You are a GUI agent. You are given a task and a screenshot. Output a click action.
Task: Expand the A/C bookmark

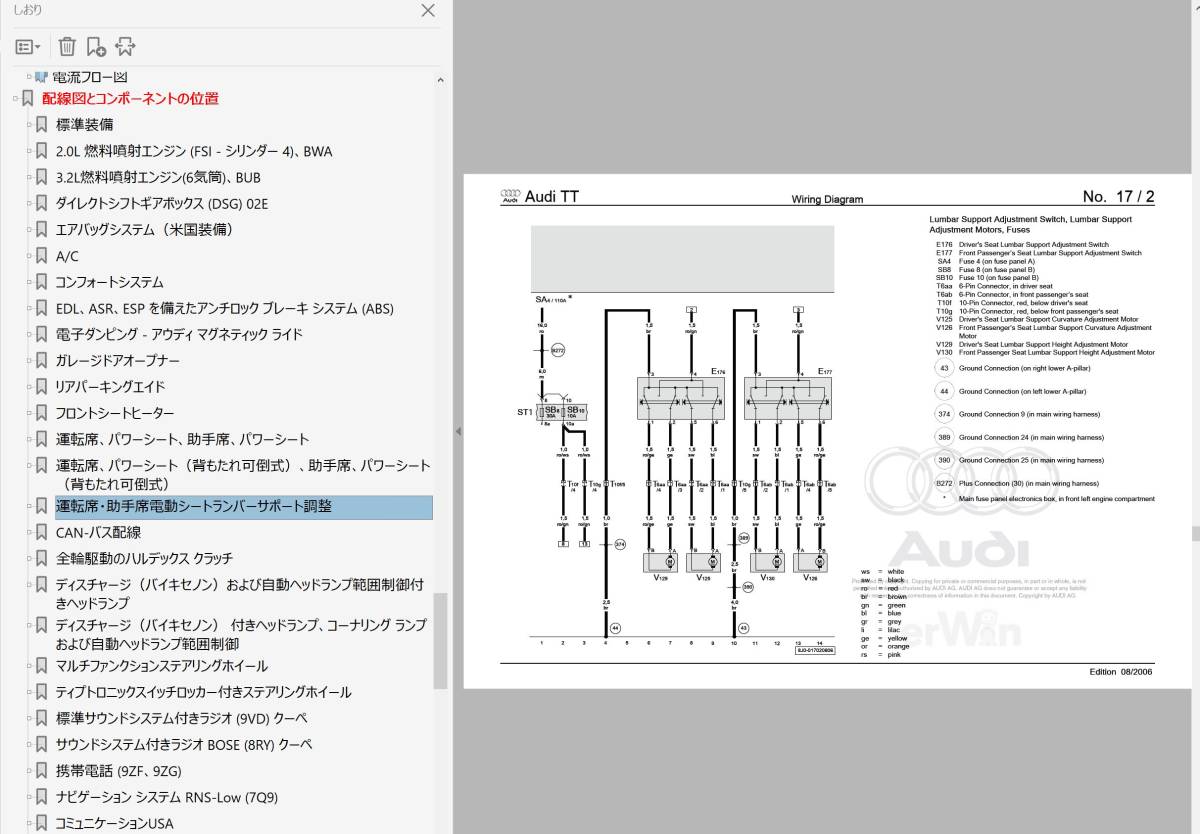29,256
